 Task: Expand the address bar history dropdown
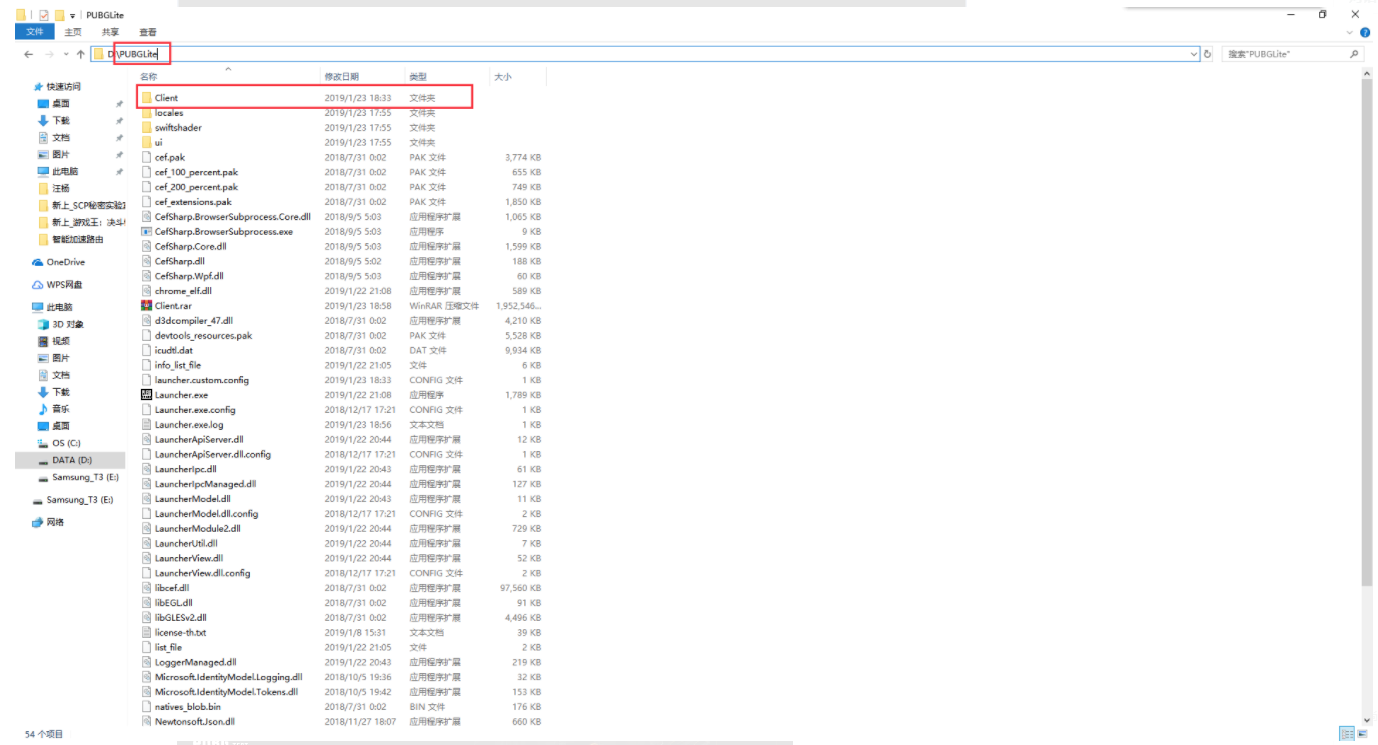point(1194,54)
